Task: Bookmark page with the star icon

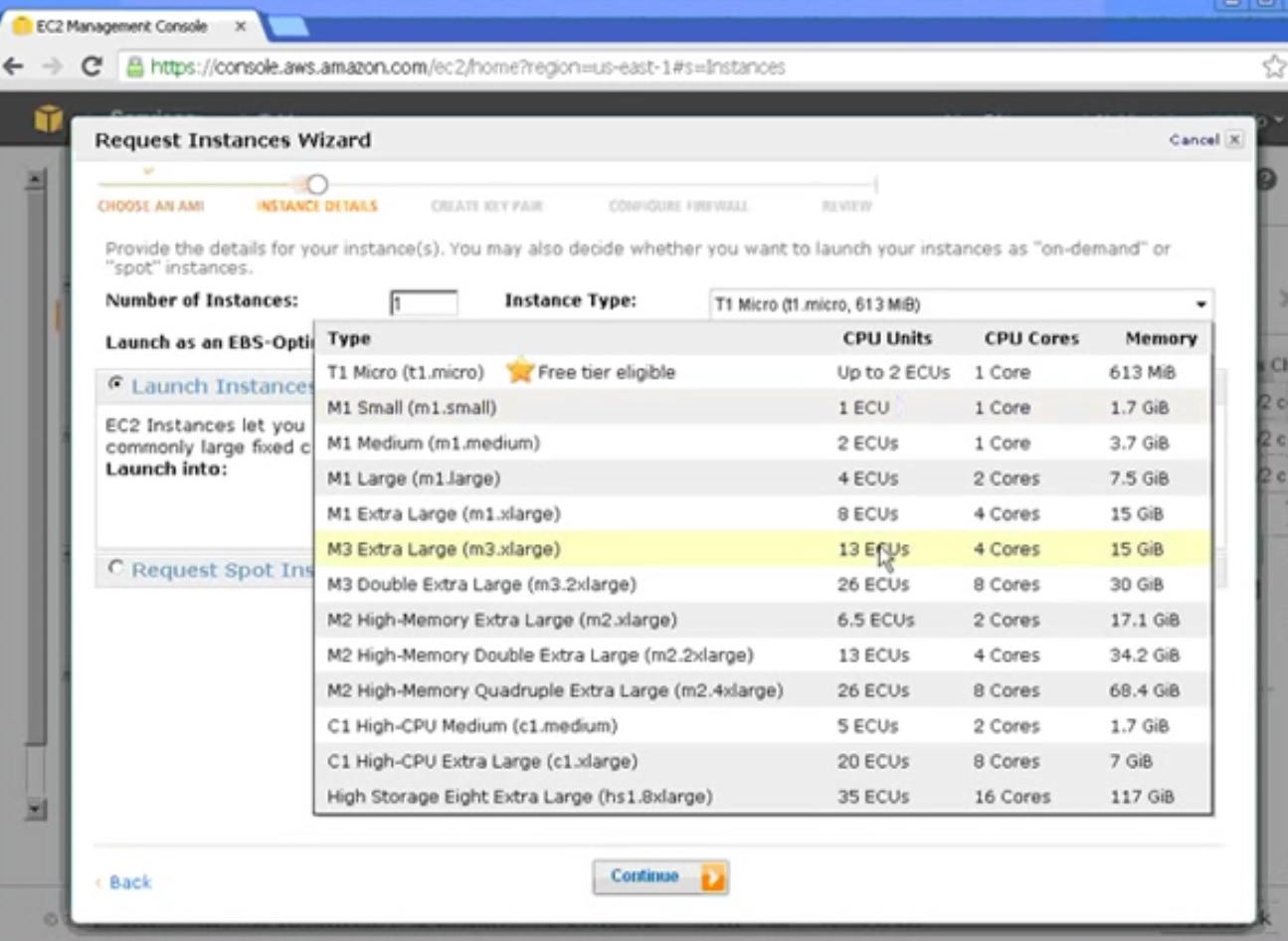Action: coord(1274,67)
